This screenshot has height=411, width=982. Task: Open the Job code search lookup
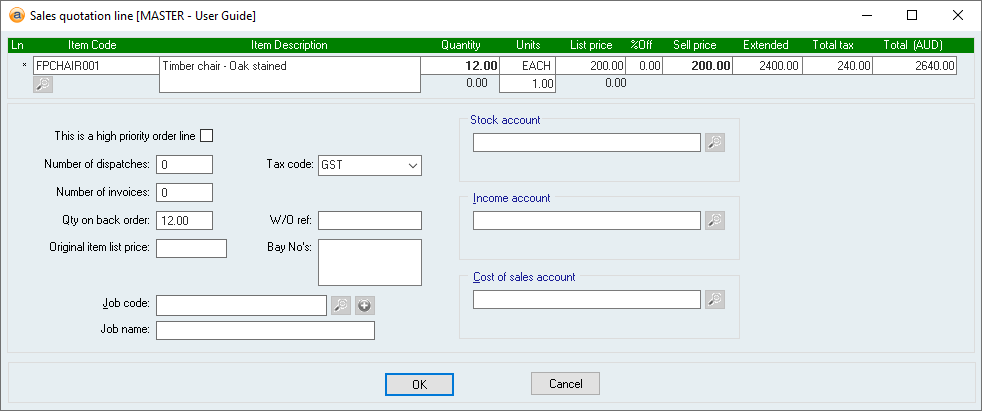[342, 305]
